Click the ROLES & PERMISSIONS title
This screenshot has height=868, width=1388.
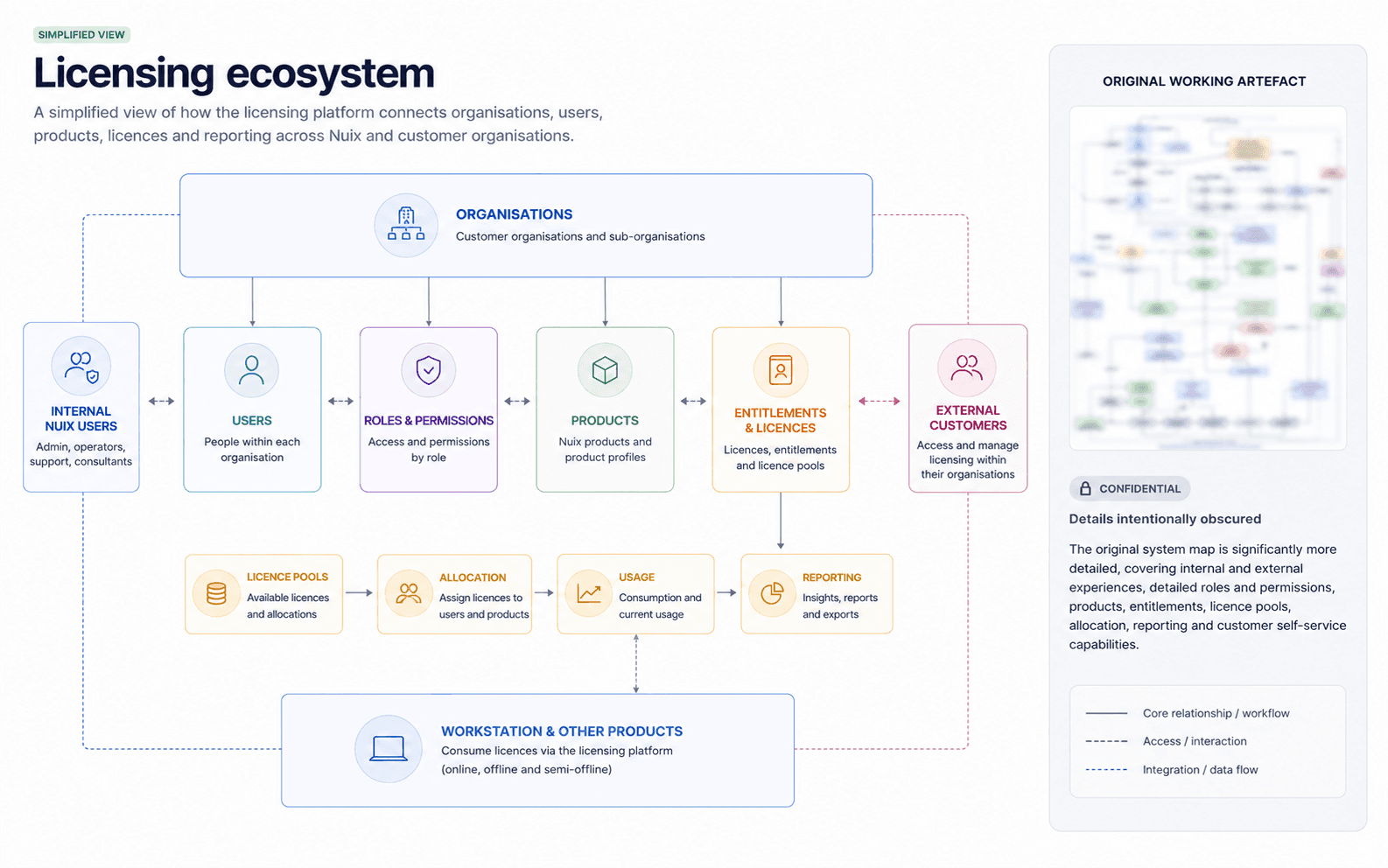[x=429, y=421]
